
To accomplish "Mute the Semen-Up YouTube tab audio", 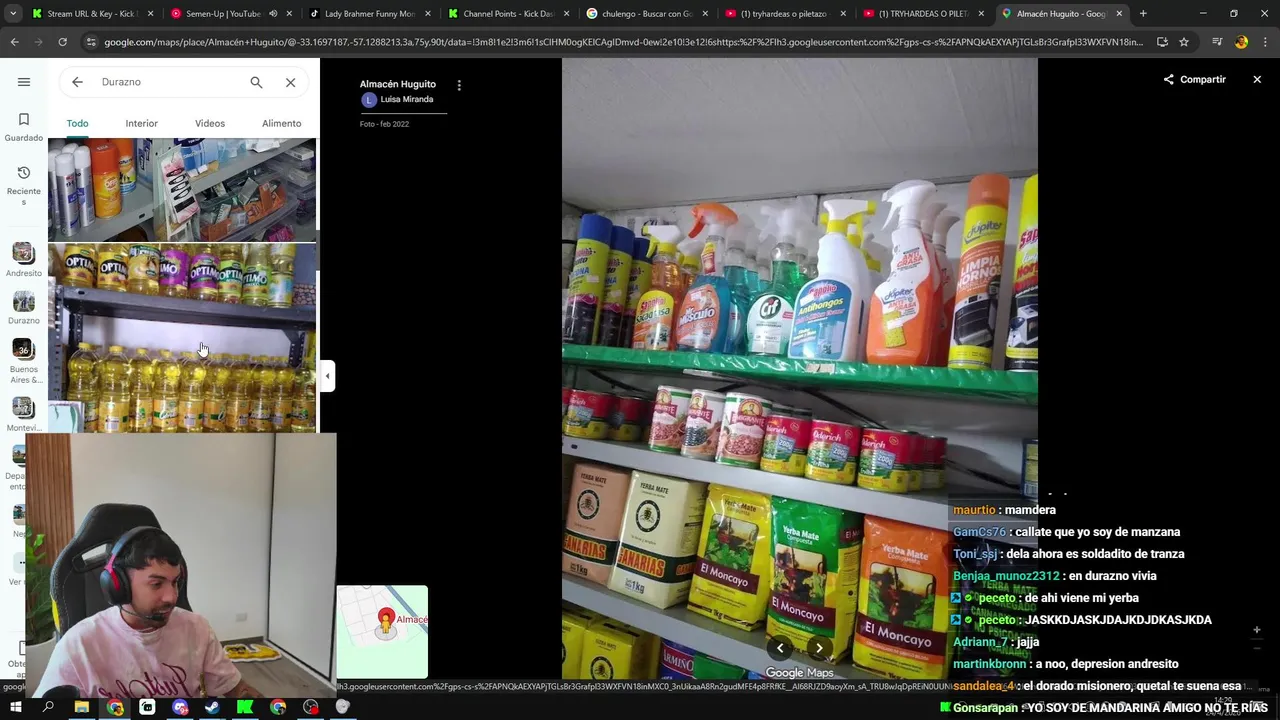I will 273,14.
